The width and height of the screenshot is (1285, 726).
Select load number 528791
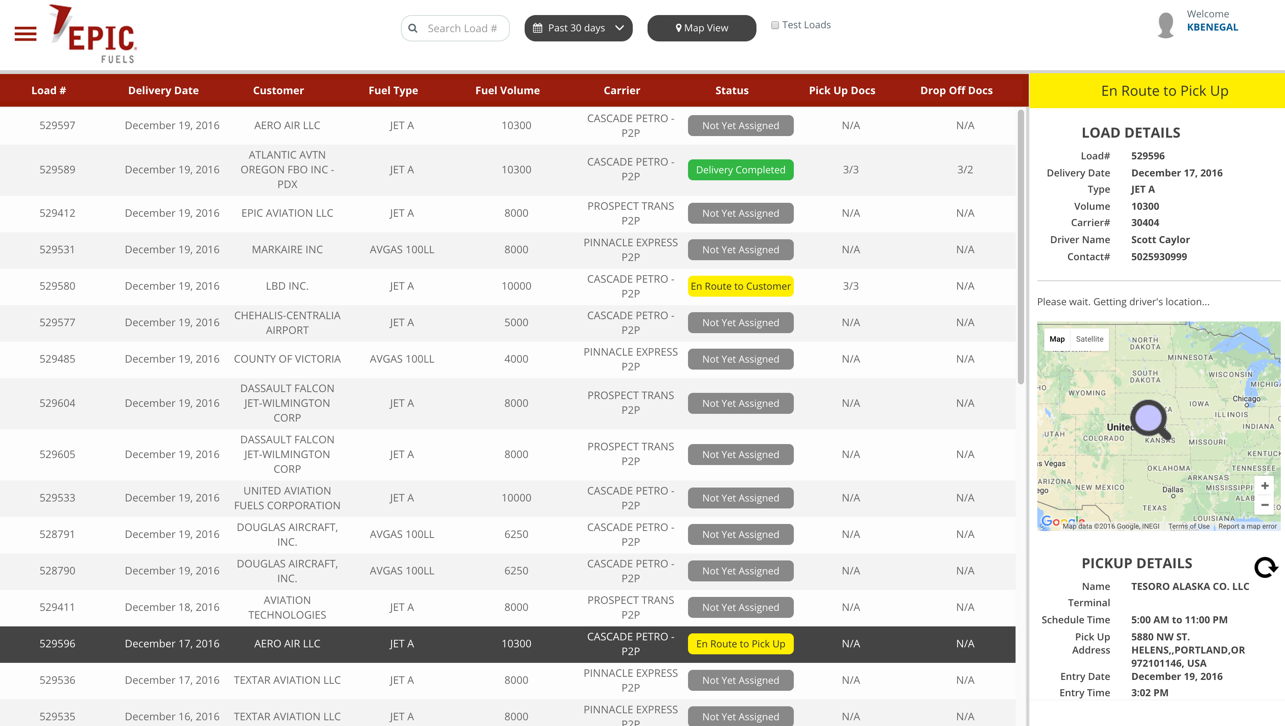[x=57, y=534]
